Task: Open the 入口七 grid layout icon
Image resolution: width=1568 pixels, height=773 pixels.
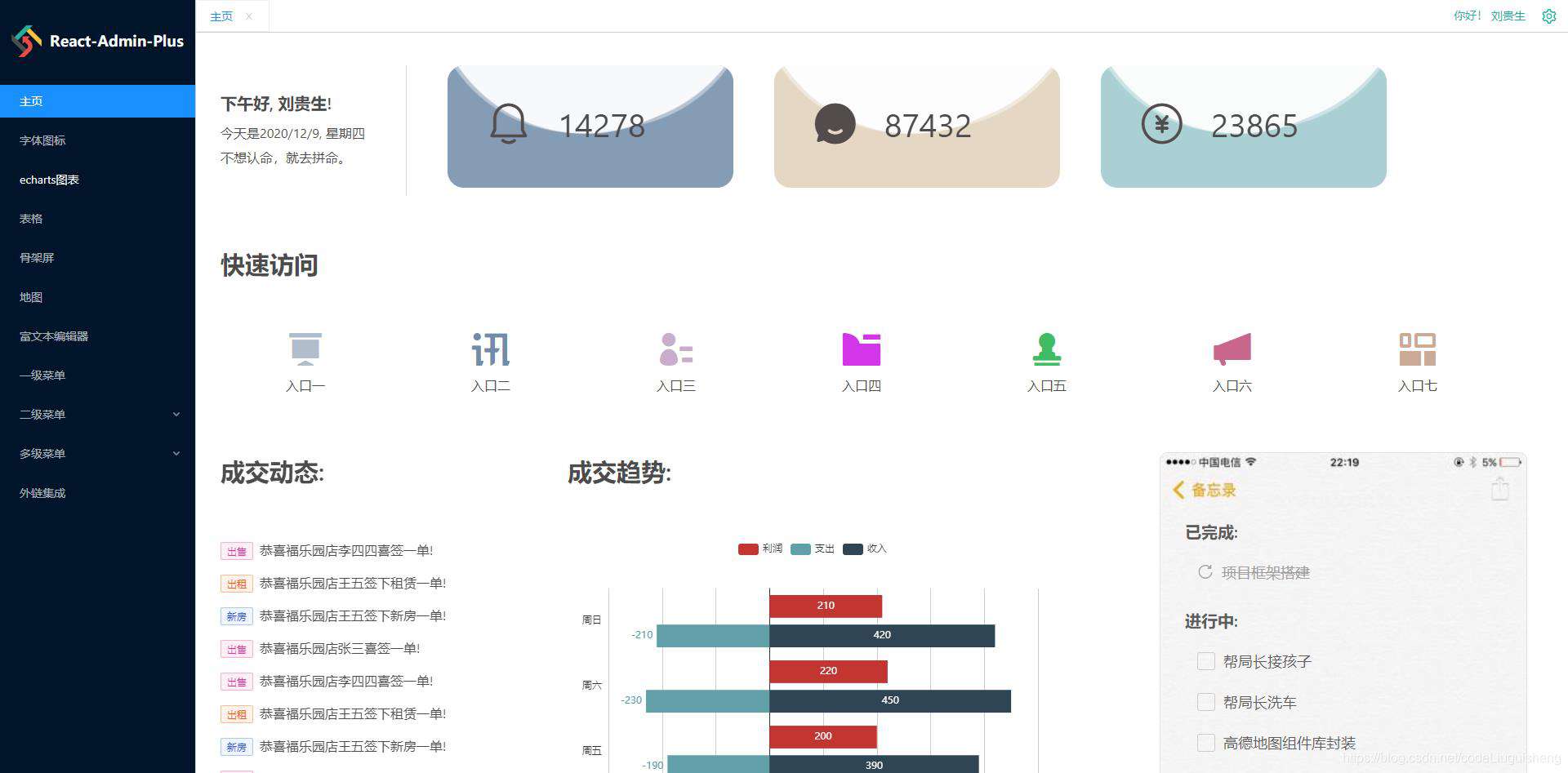Action: tap(1418, 349)
